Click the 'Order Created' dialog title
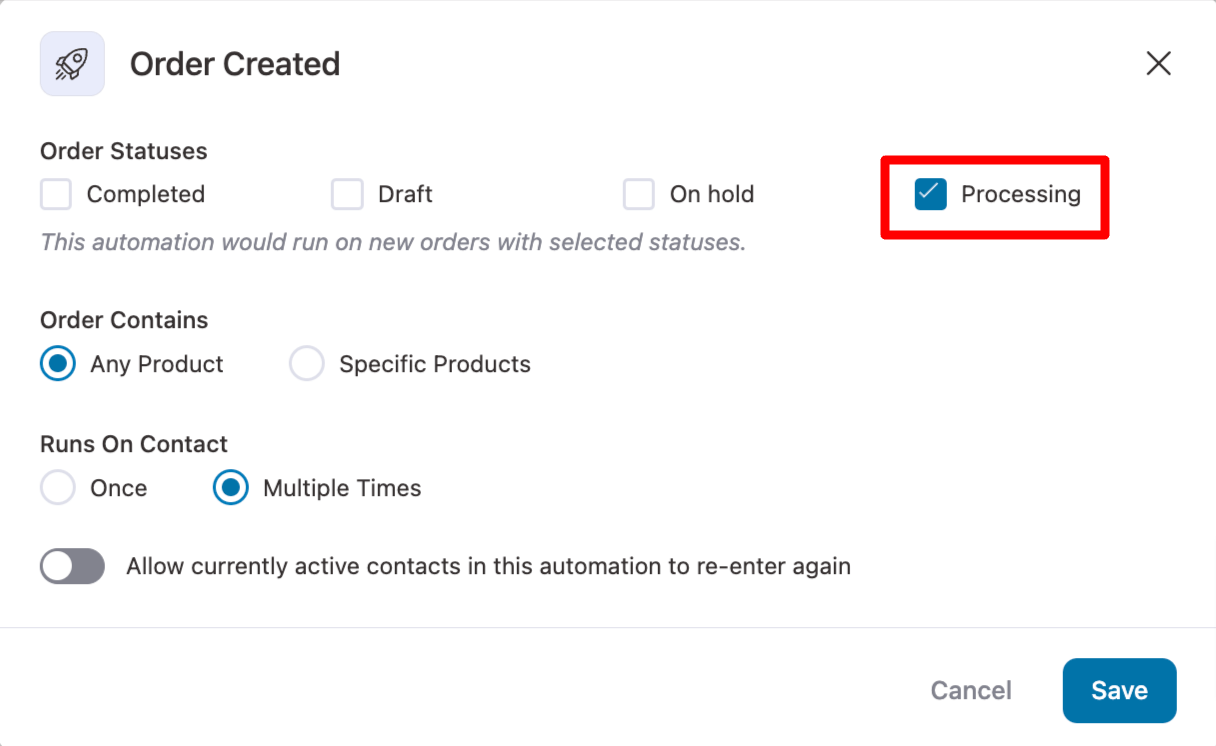Image resolution: width=1216 pixels, height=746 pixels. click(x=235, y=64)
